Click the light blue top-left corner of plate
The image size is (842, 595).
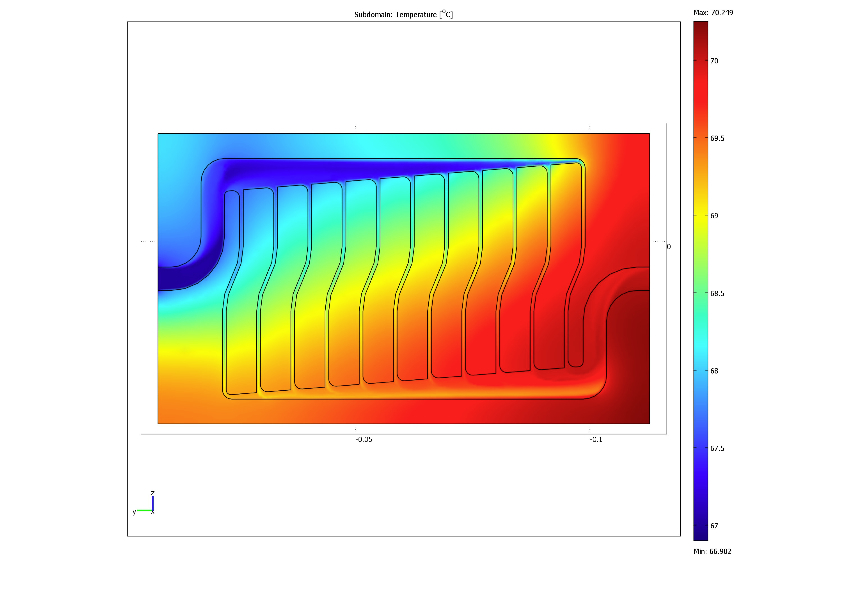175,148
